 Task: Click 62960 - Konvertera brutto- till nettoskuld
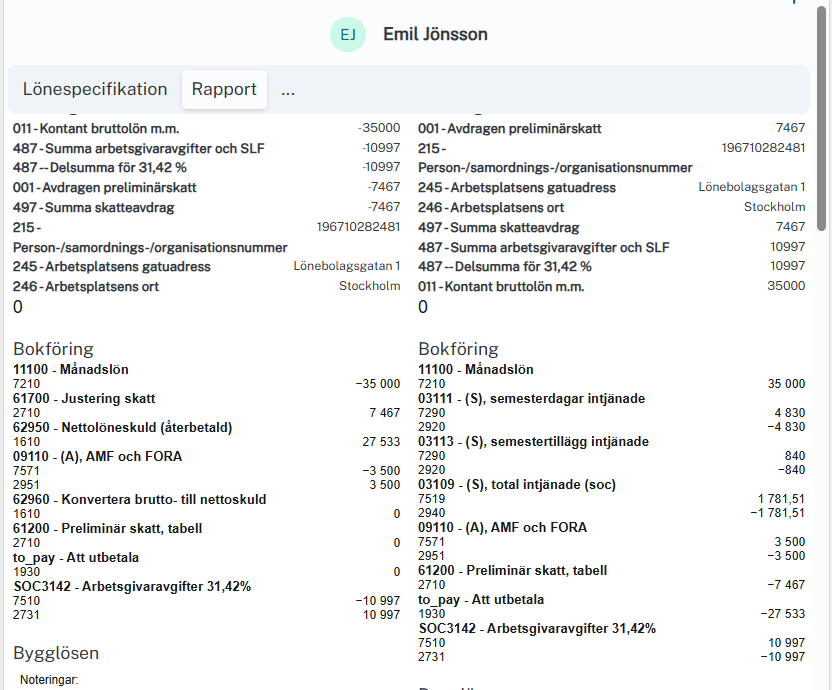[139, 499]
